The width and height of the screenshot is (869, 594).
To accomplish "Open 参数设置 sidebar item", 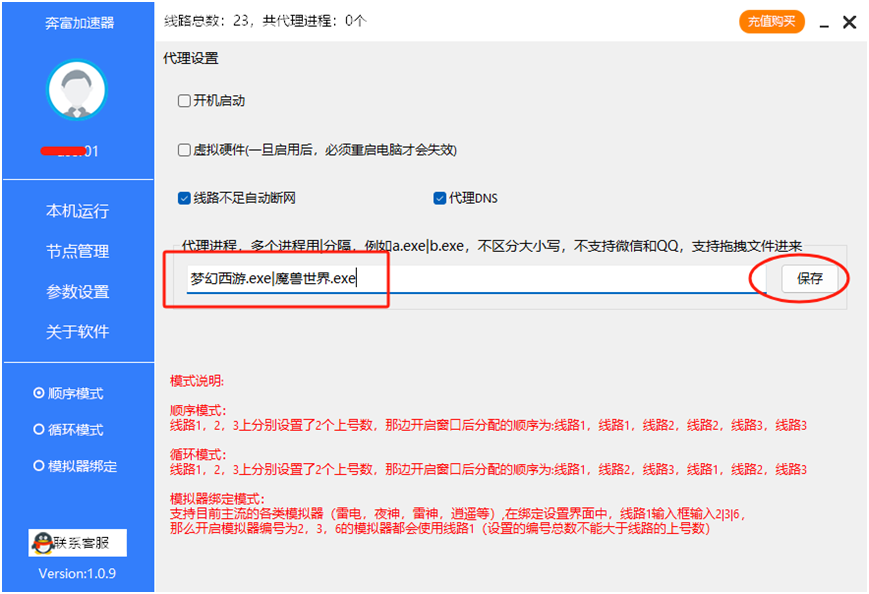I will [77, 292].
